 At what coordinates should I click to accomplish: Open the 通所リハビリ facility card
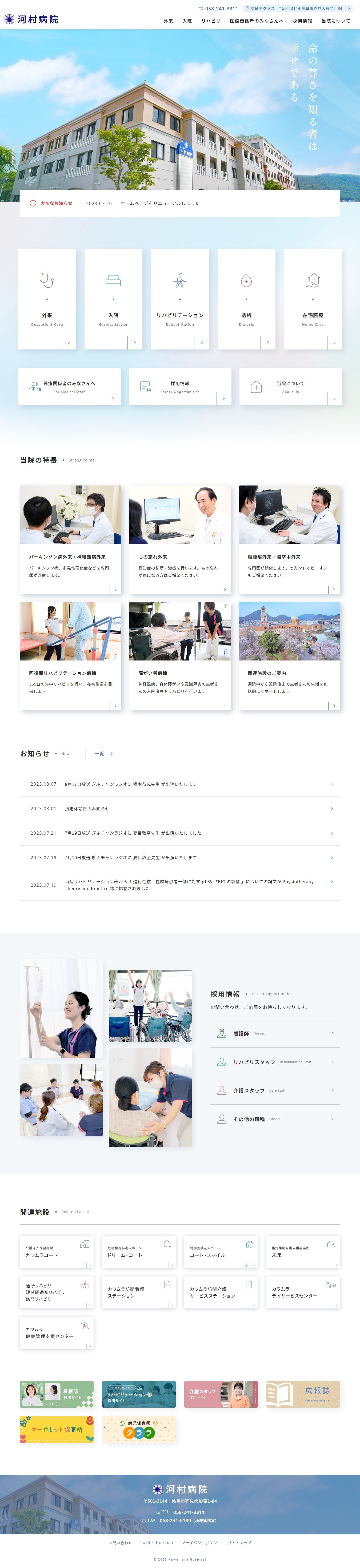click(x=57, y=1292)
